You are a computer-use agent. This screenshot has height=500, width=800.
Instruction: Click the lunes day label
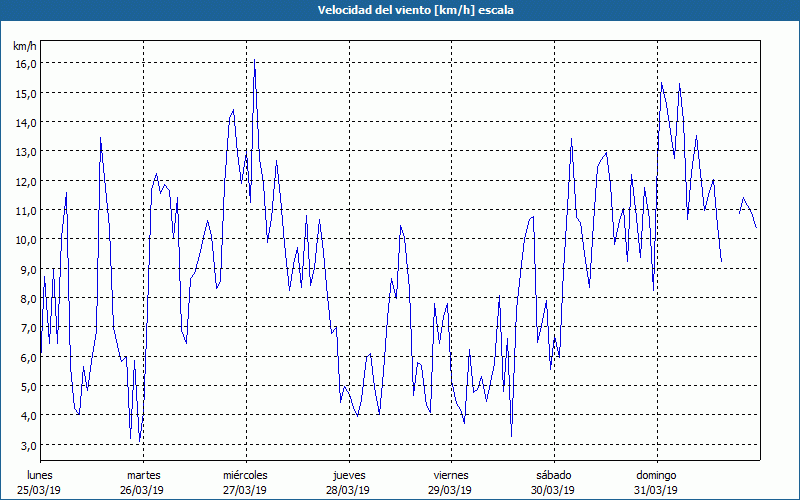click(40, 475)
